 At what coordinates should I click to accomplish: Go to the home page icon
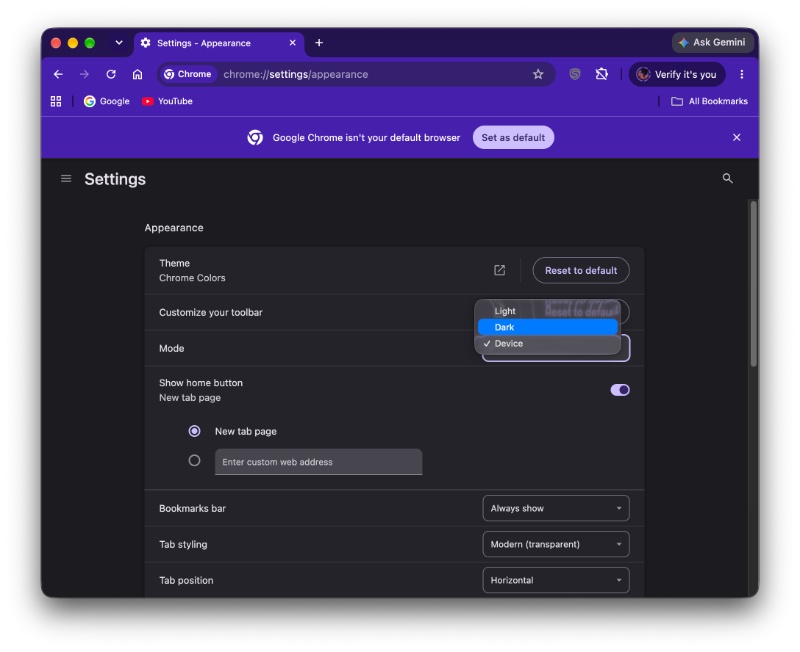tap(137, 74)
